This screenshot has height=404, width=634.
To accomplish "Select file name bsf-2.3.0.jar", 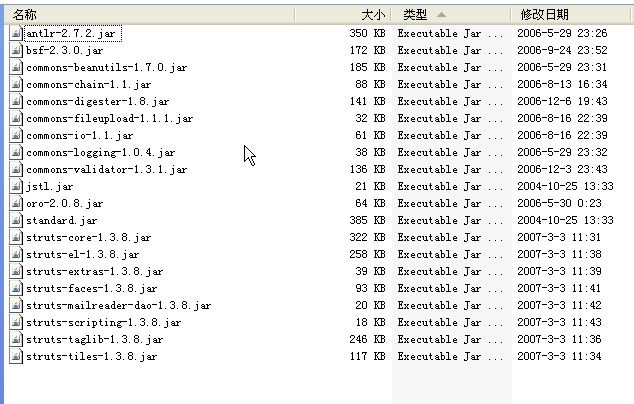I will [x=65, y=51].
